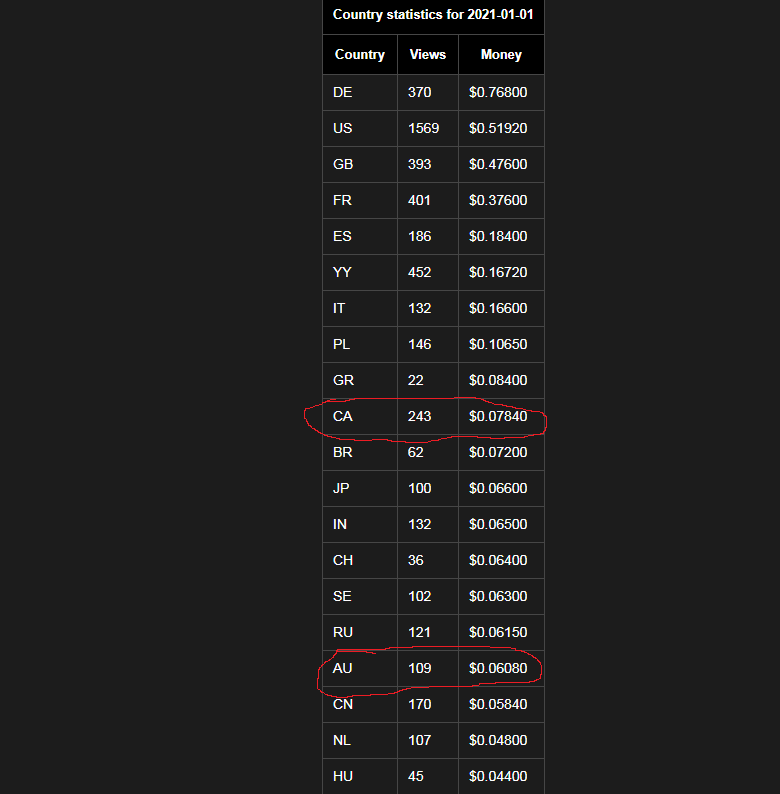Click the CH country cell

(343, 560)
